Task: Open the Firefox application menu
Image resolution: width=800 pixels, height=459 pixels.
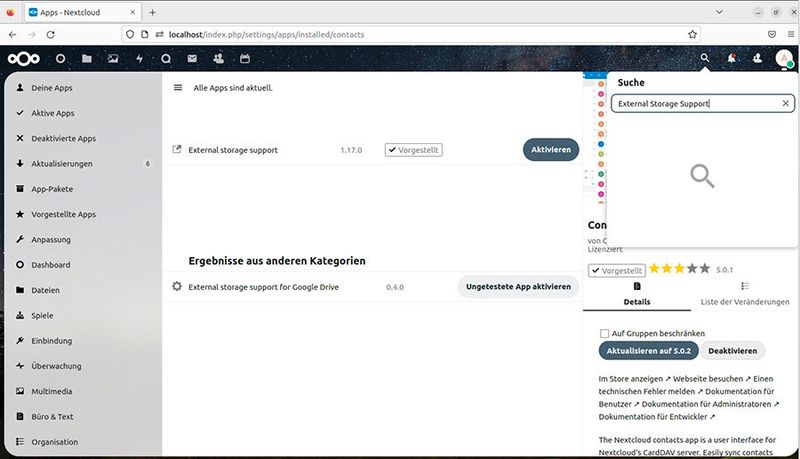Action: (x=790, y=35)
